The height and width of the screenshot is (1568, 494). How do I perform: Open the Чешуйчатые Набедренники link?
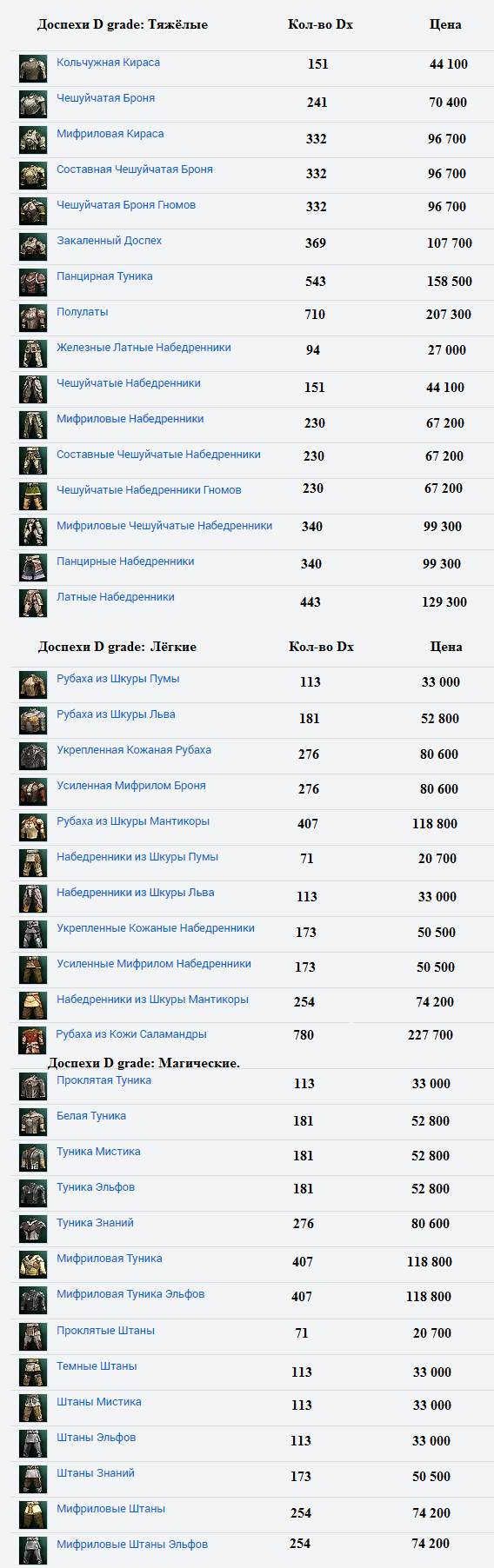tap(129, 383)
